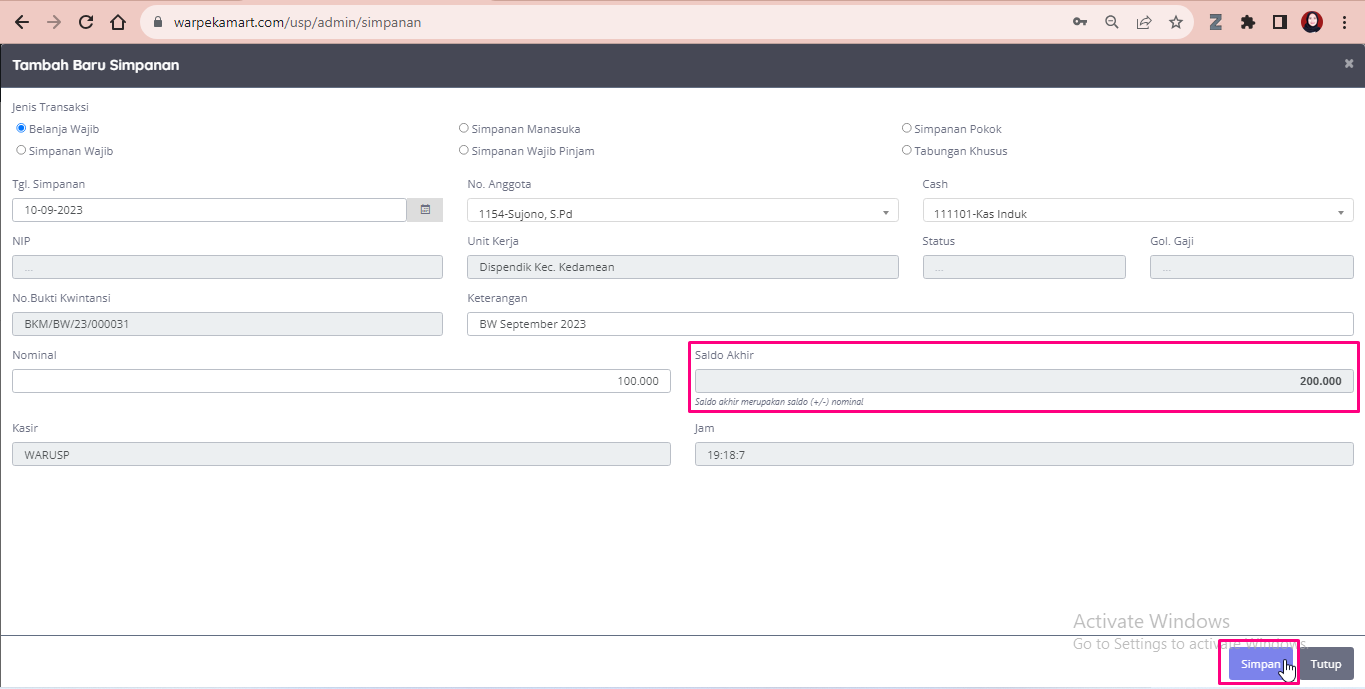Image resolution: width=1365 pixels, height=689 pixels.
Task: Click the Gol. Gaji field
Action: (1252, 267)
